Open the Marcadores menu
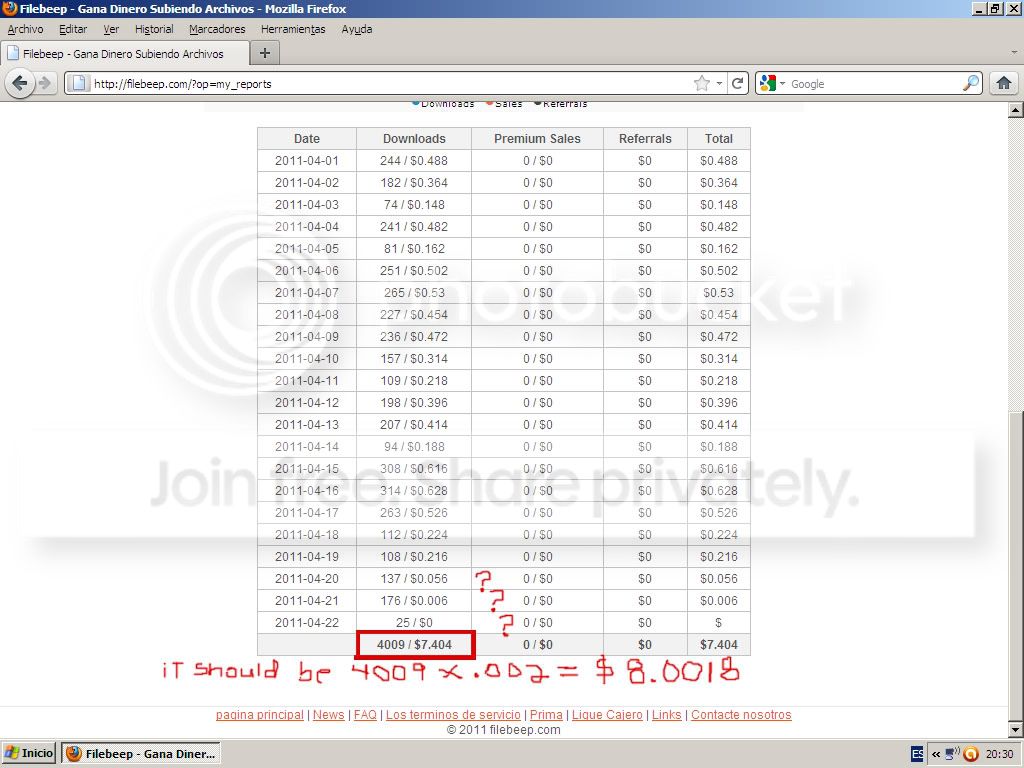 [x=217, y=29]
